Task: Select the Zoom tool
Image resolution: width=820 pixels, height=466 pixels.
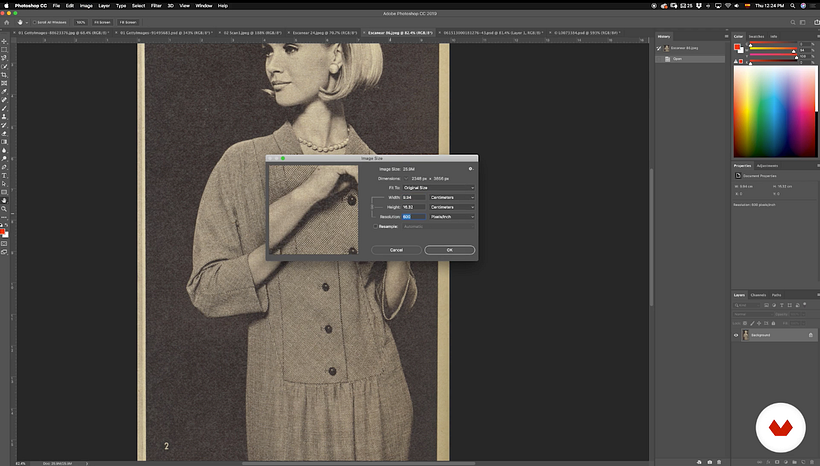Action: [4, 209]
